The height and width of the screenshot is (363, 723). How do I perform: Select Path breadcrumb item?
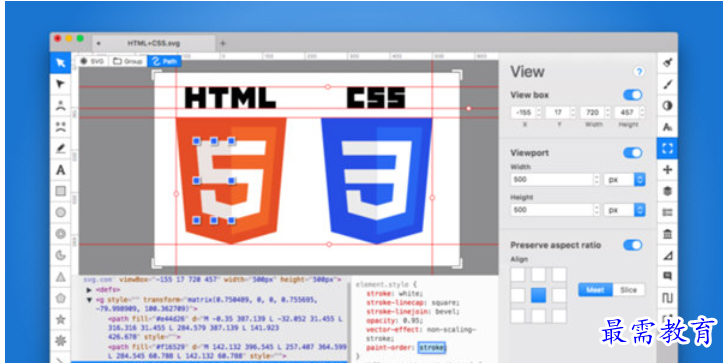tap(164, 61)
